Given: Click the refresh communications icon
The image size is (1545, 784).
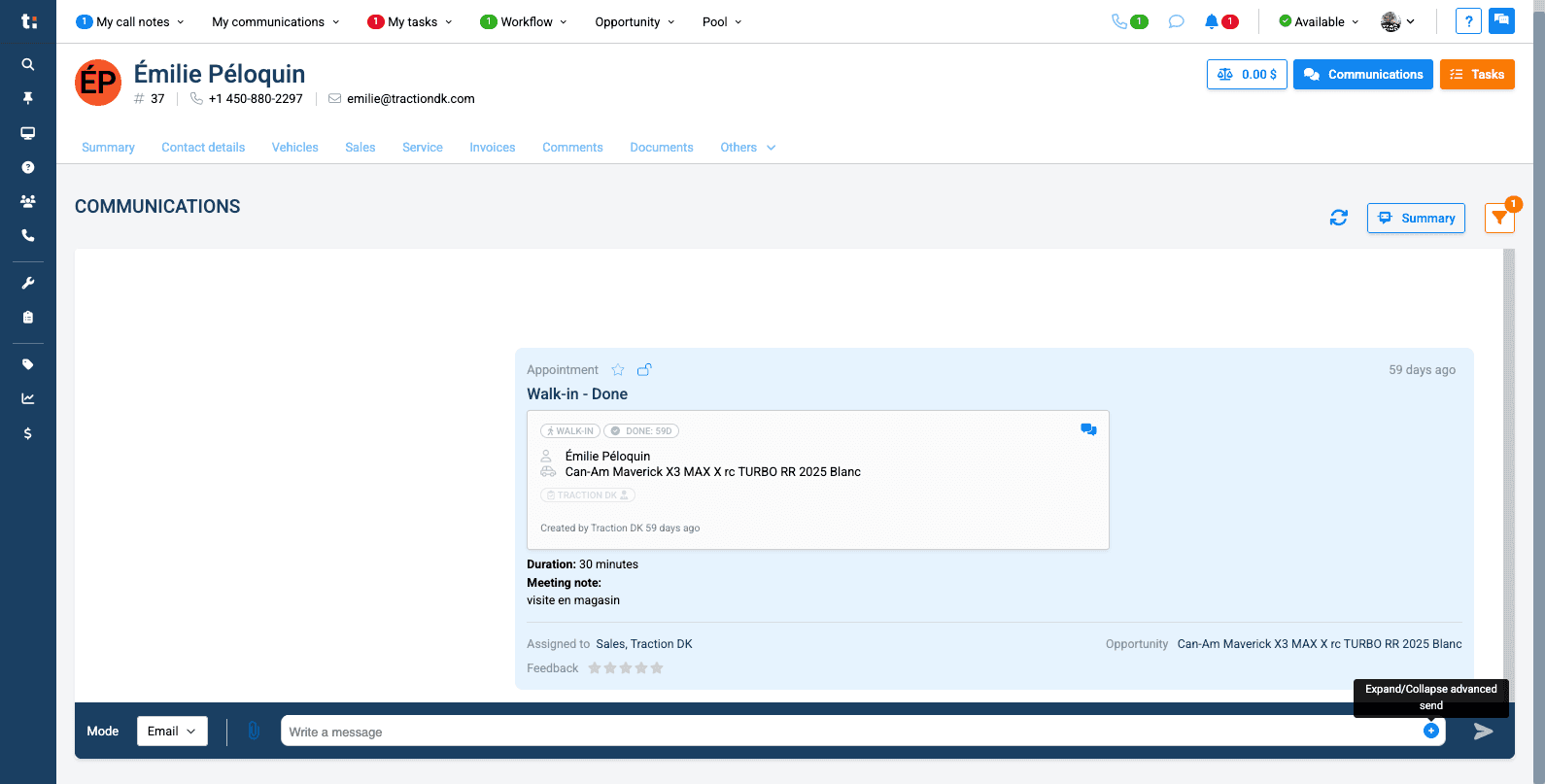Looking at the screenshot, I should [x=1338, y=218].
